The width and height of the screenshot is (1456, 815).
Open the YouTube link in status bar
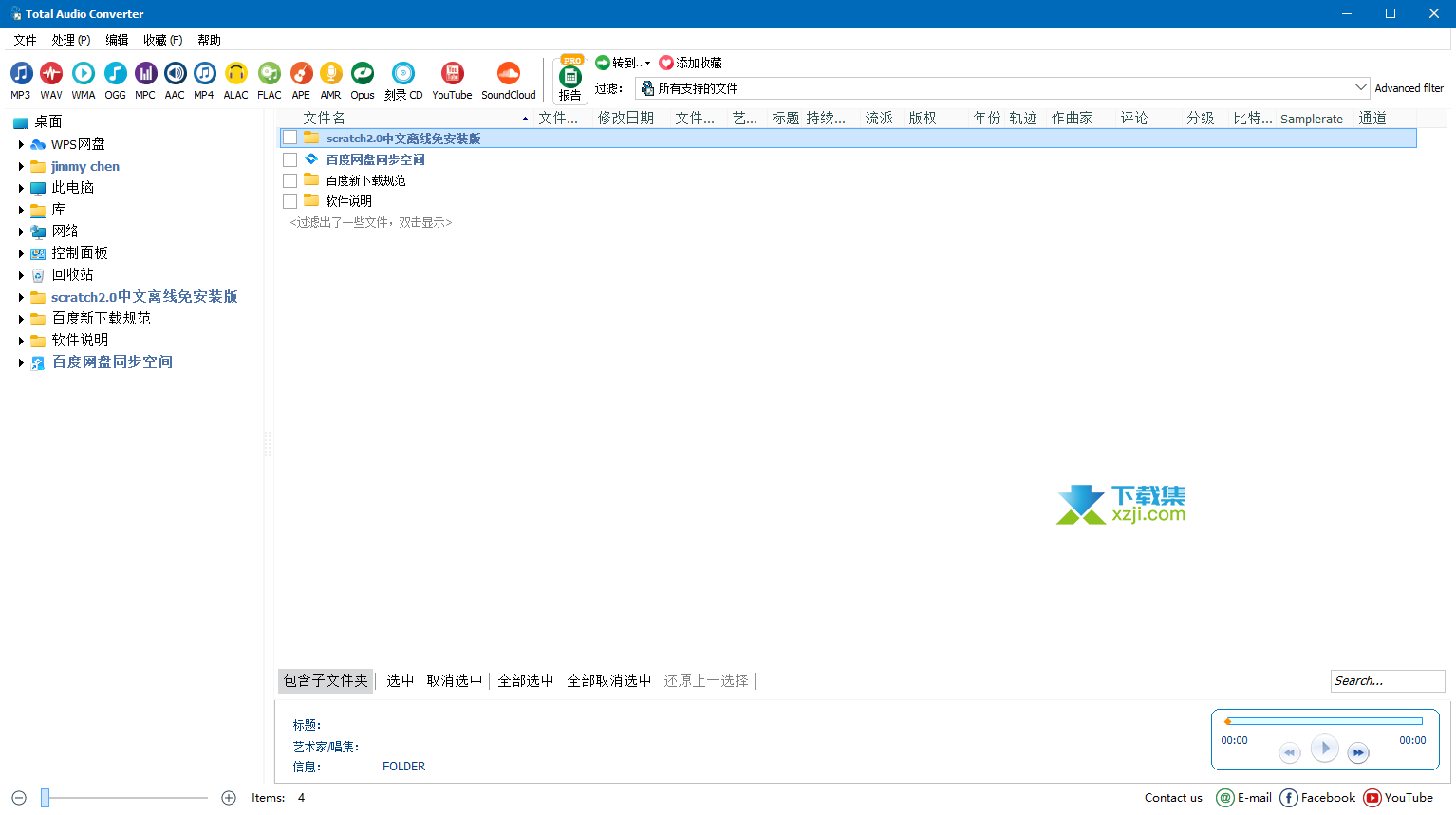[1398, 798]
